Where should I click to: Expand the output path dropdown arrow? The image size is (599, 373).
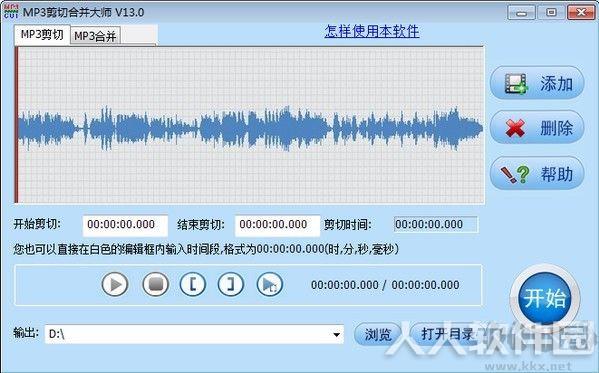pyautogui.click(x=336, y=334)
